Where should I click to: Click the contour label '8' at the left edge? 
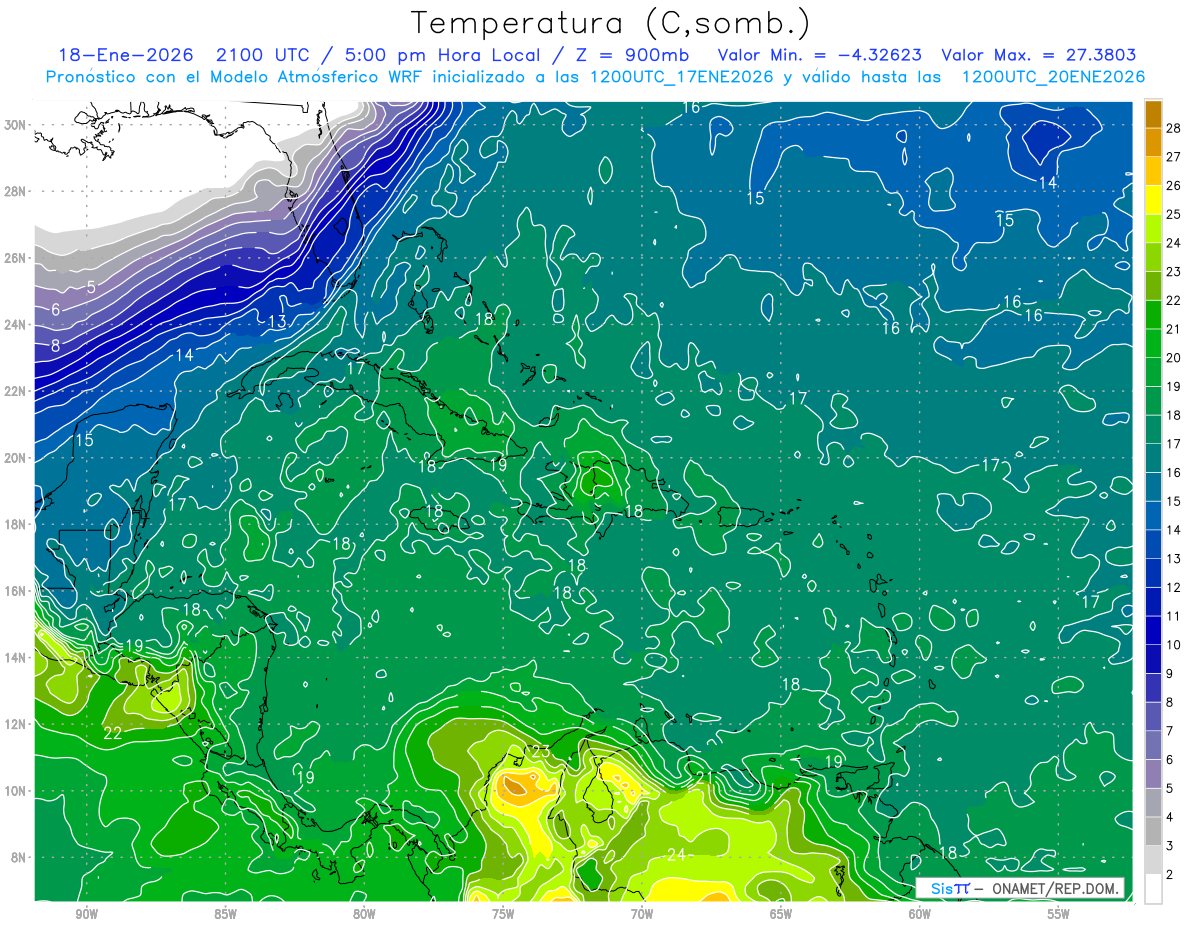[56, 345]
